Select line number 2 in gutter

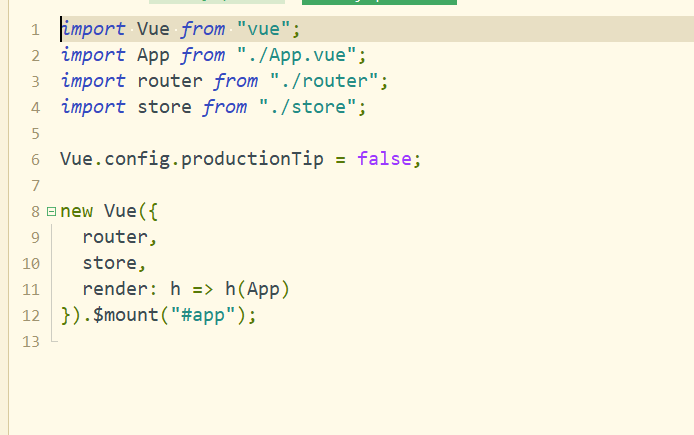pyautogui.click(x=35, y=56)
